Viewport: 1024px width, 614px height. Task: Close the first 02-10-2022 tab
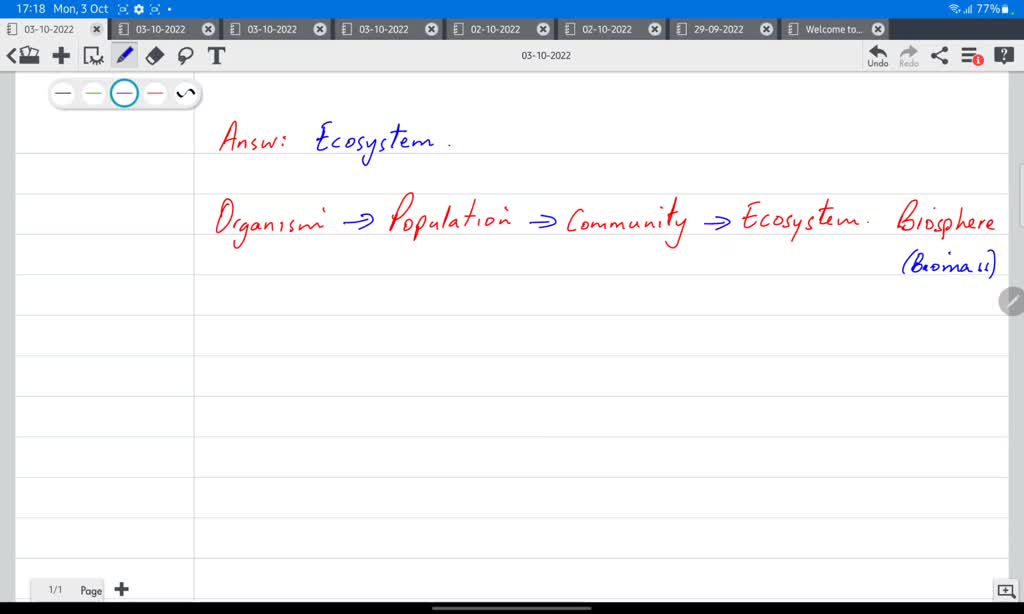click(x=543, y=29)
